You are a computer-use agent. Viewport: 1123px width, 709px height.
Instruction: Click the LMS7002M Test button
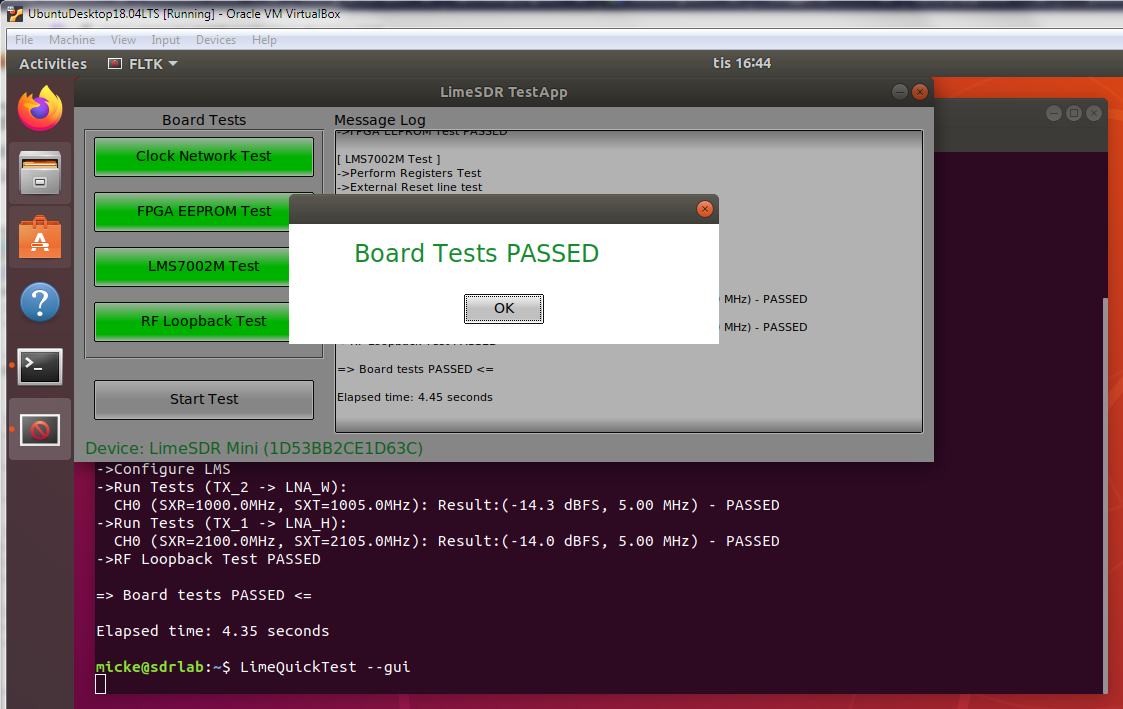tap(192, 266)
